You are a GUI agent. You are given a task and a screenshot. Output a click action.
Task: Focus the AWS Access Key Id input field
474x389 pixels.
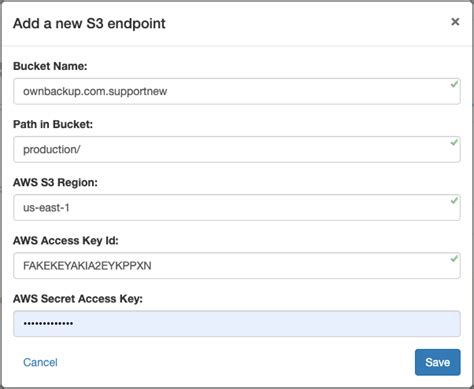237,266
